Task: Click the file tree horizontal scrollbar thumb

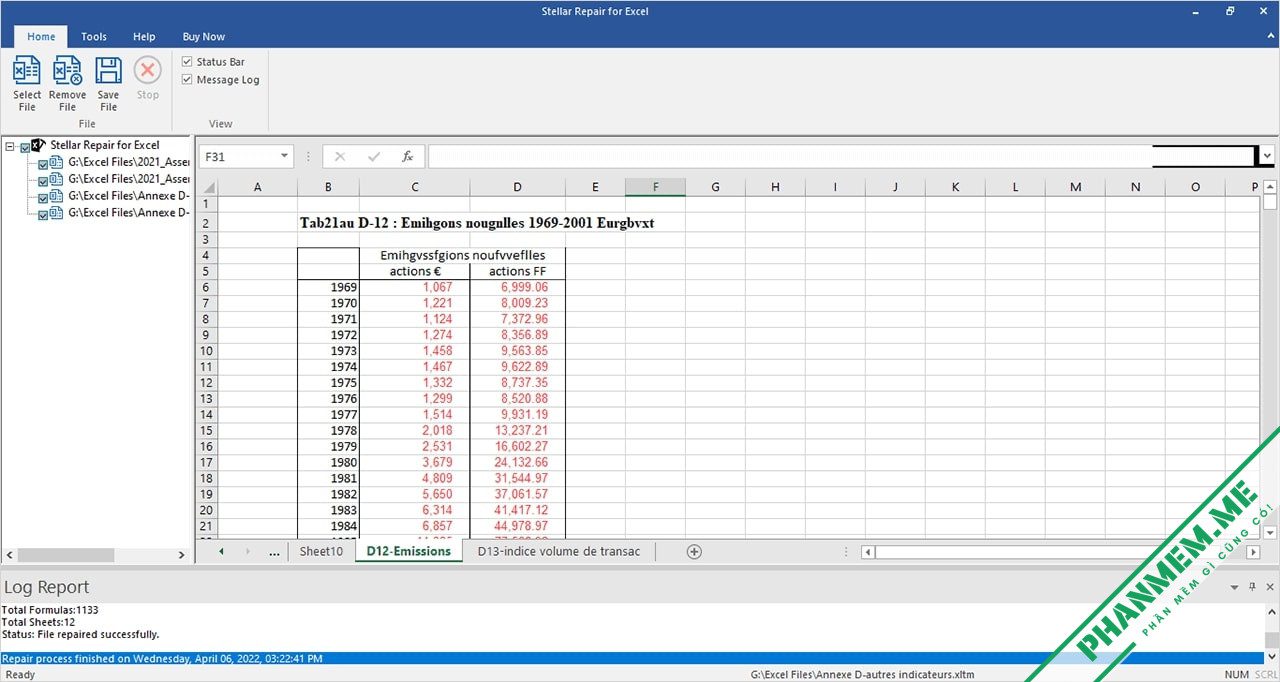Action: click(x=66, y=555)
